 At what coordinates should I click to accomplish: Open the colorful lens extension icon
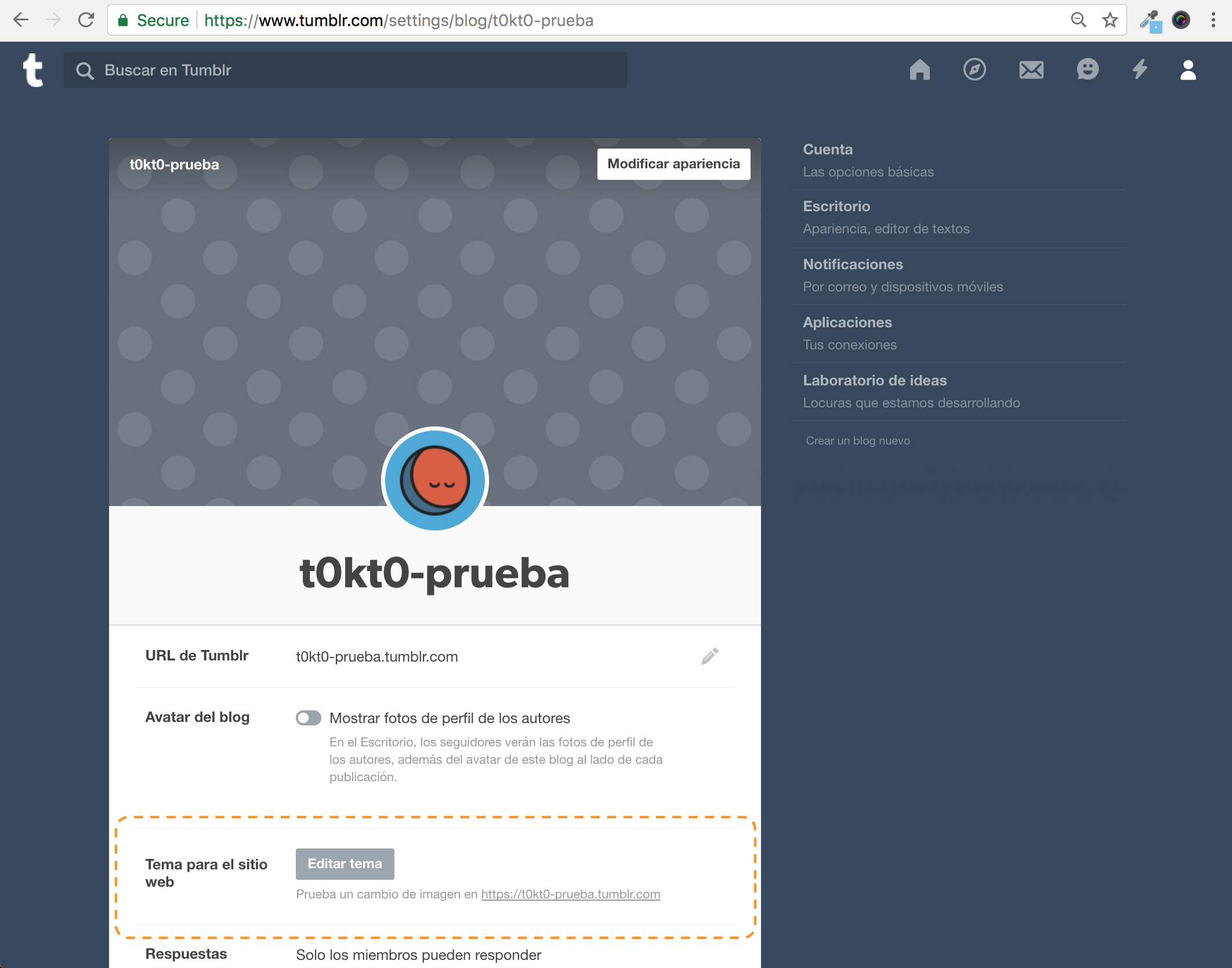[x=1181, y=20]
